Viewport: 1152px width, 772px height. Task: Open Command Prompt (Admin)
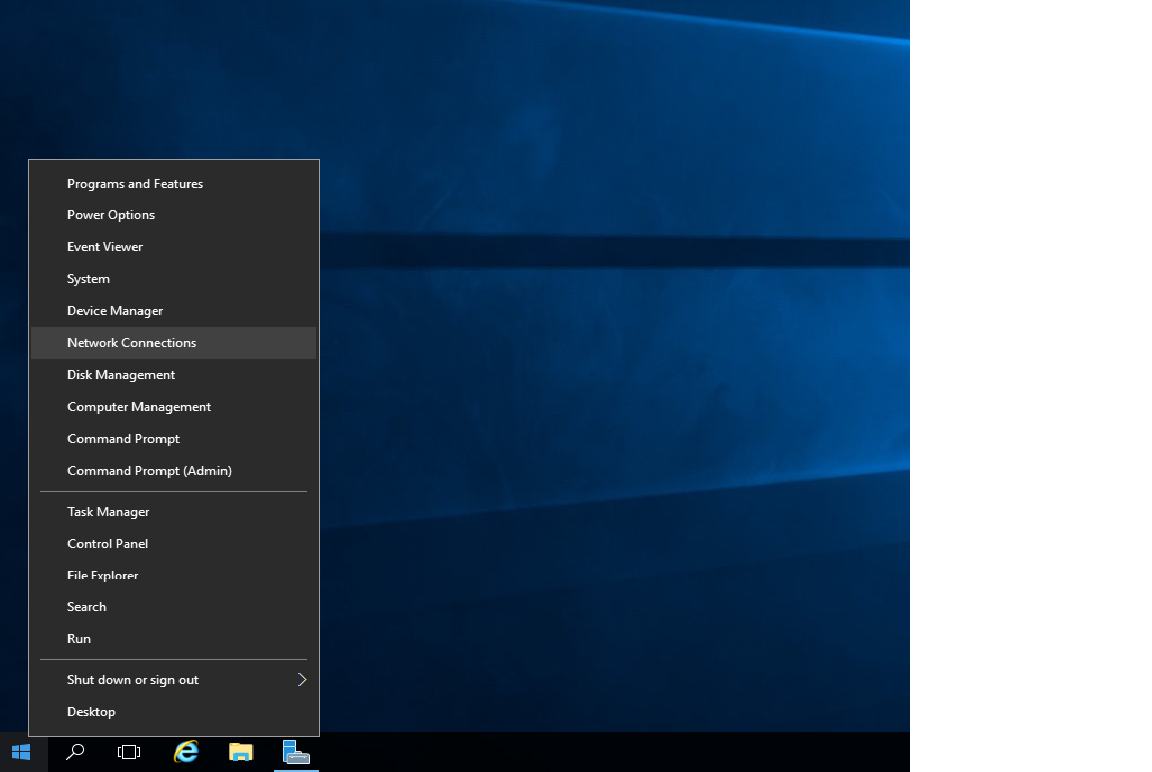149,471
